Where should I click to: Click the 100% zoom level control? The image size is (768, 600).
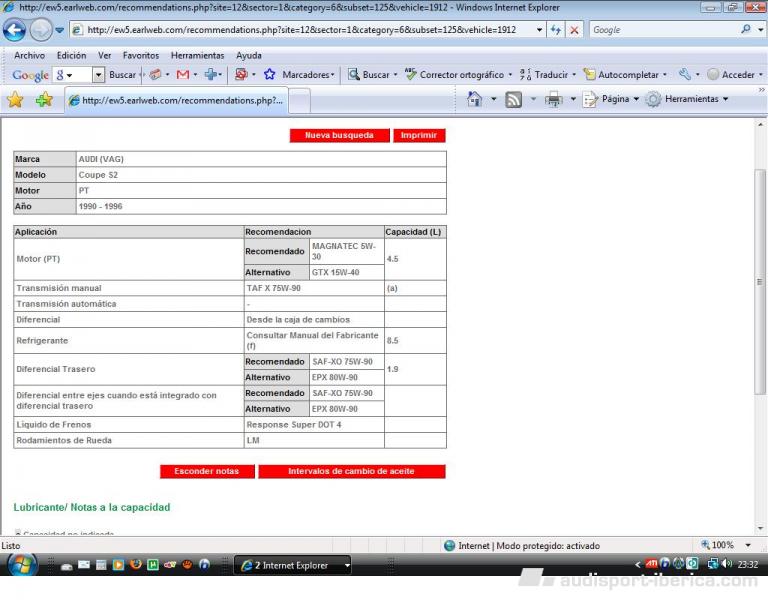coord(718,545)
